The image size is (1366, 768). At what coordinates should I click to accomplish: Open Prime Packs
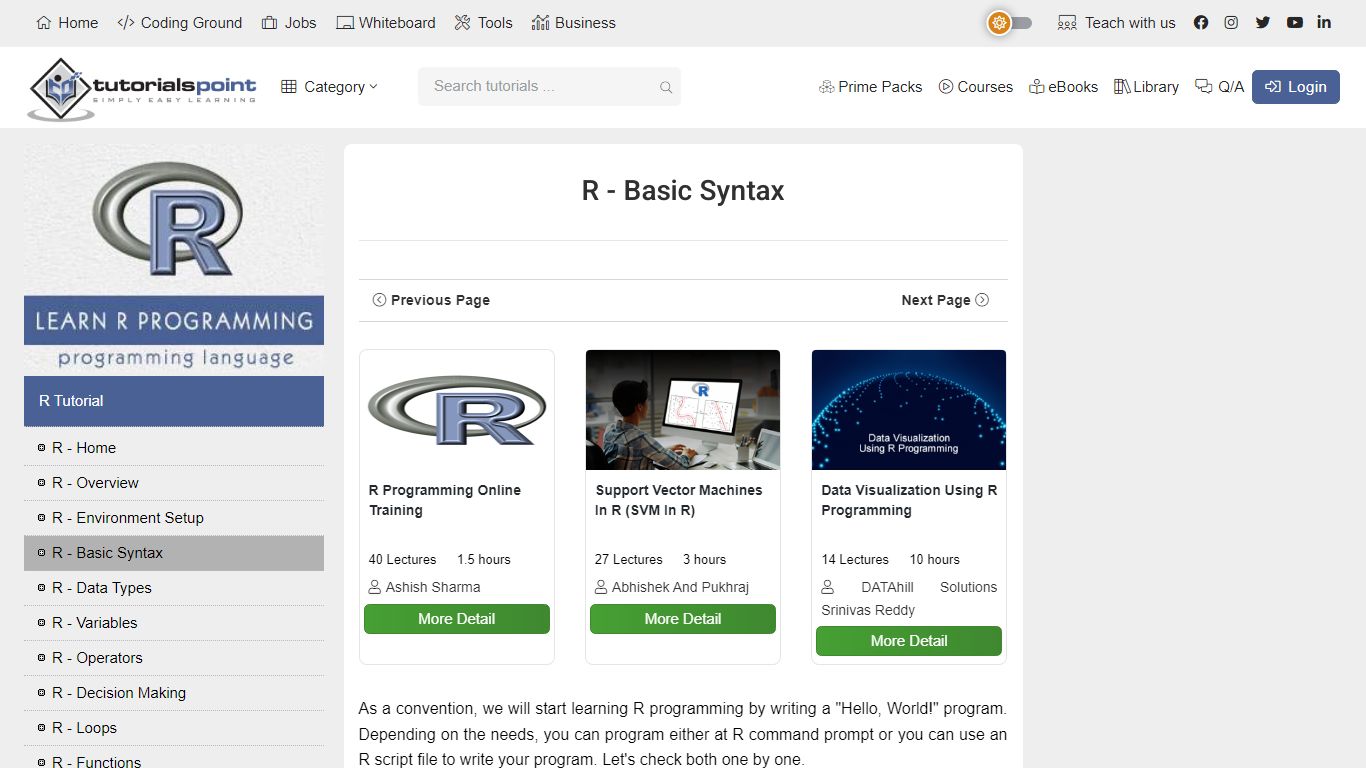870,87
